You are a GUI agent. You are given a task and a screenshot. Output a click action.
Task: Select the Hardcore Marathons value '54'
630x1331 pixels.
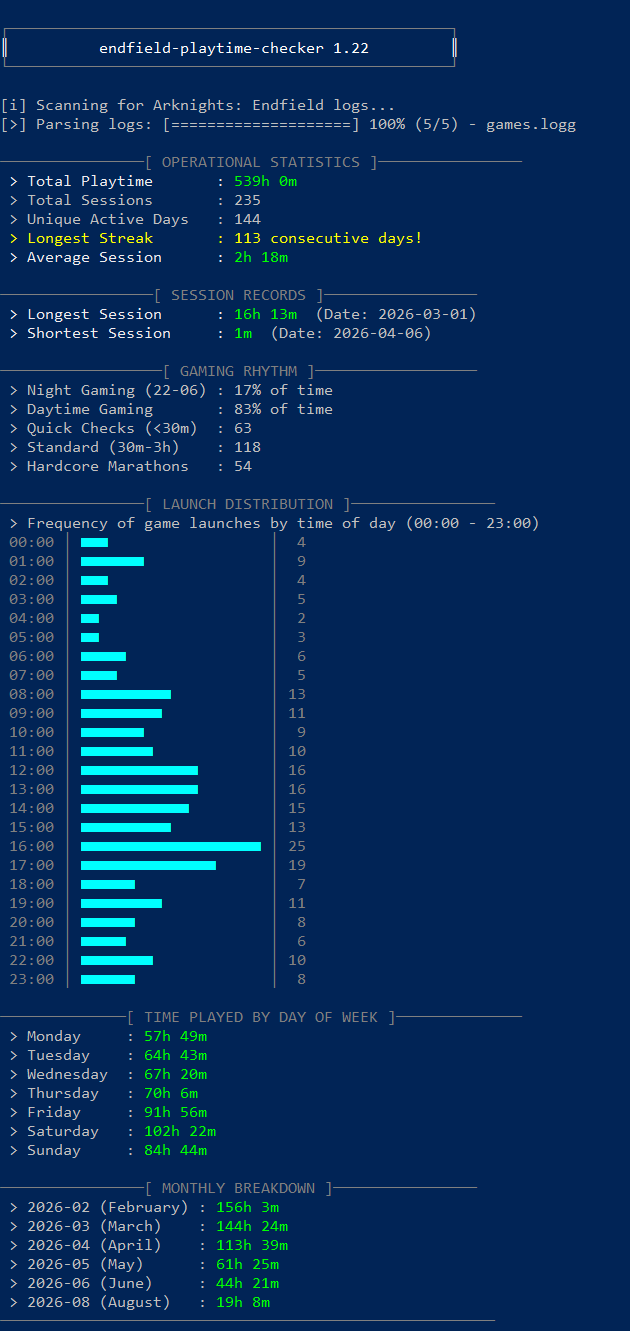(243, 466)
